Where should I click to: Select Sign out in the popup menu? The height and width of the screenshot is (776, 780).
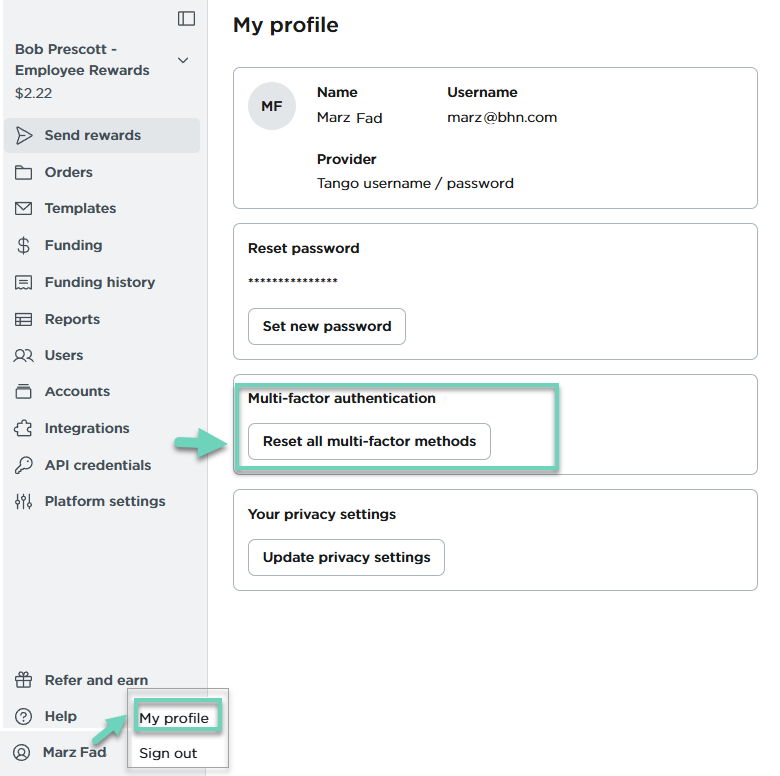pyautogui.click(x=168, y=753)
